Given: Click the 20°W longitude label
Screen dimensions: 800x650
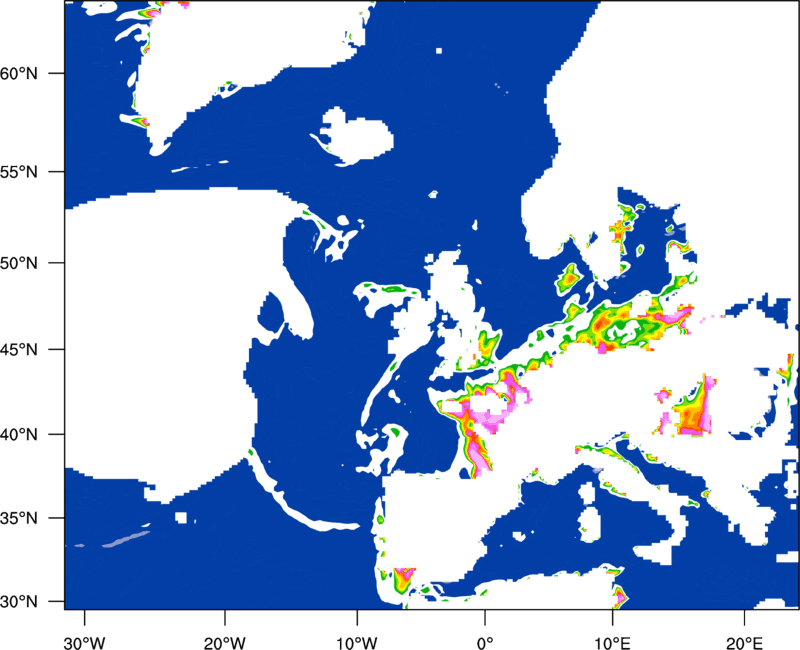Looking at the screenshot, I should click(224, 643).
